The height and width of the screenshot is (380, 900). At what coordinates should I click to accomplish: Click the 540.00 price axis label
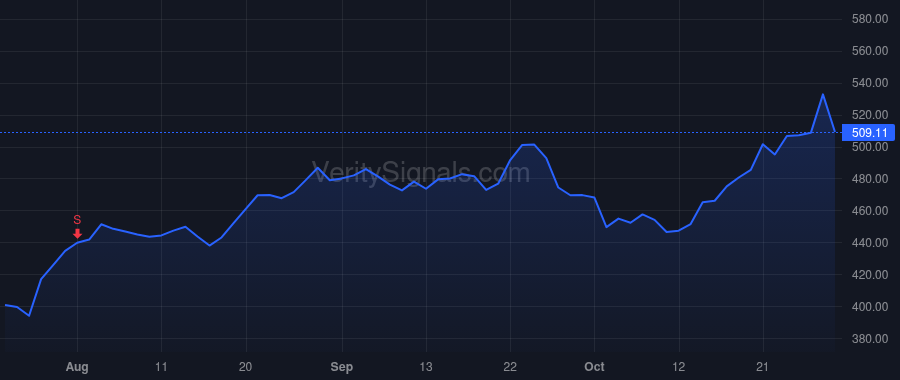click(x=870, y=83)
